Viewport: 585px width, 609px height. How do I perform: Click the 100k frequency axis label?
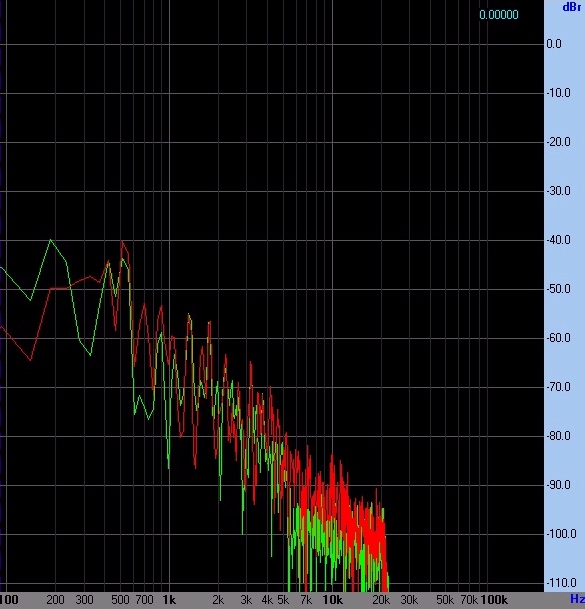tap(494, 600)
